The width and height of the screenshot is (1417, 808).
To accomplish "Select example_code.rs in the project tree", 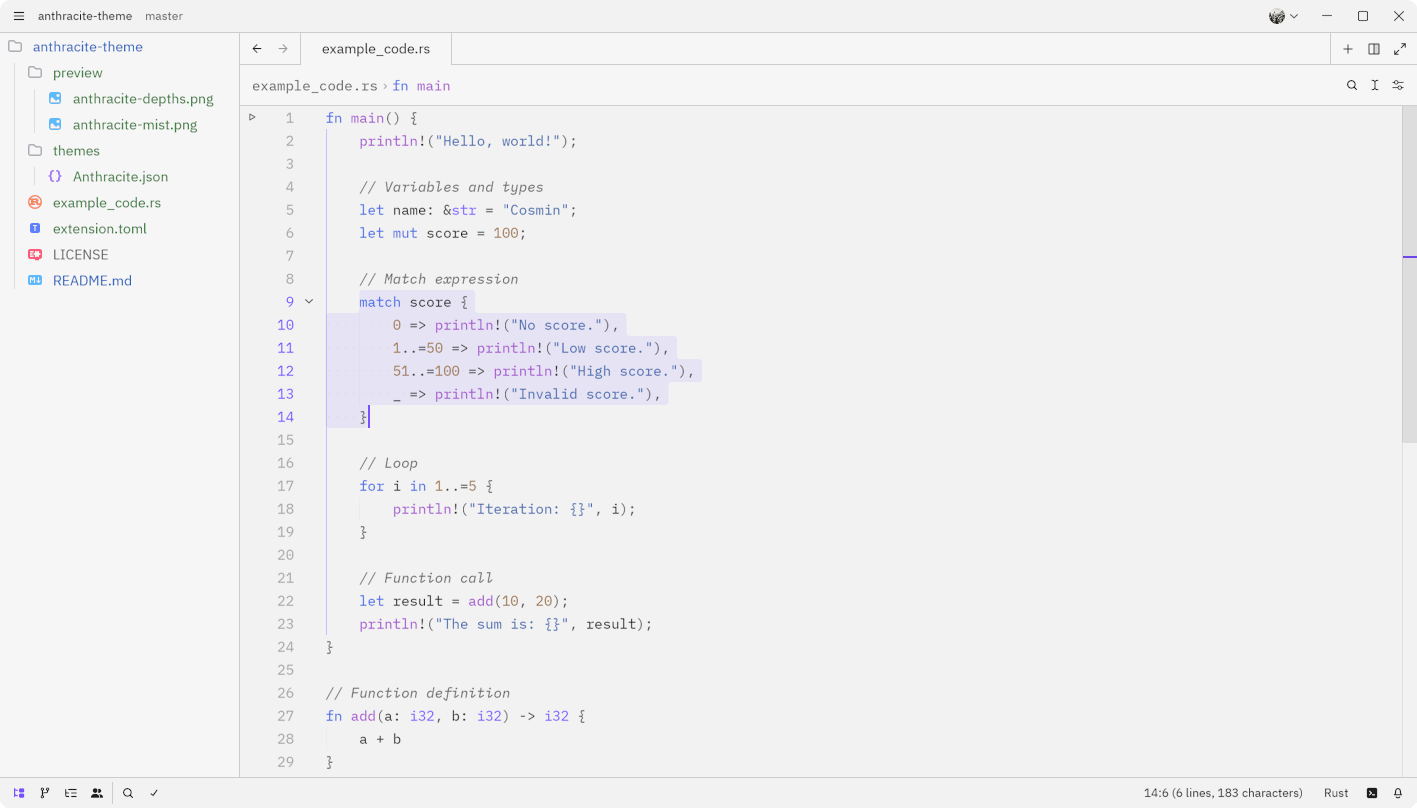I will [x=107, y=203].
